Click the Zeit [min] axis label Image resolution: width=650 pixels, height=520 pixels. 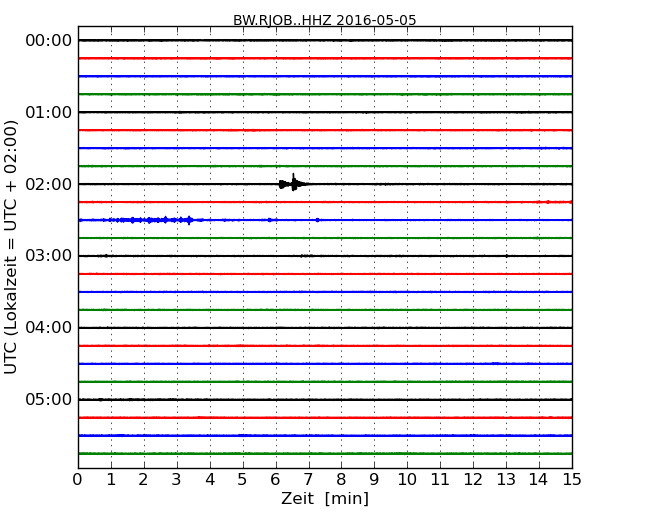coord(325,498)
